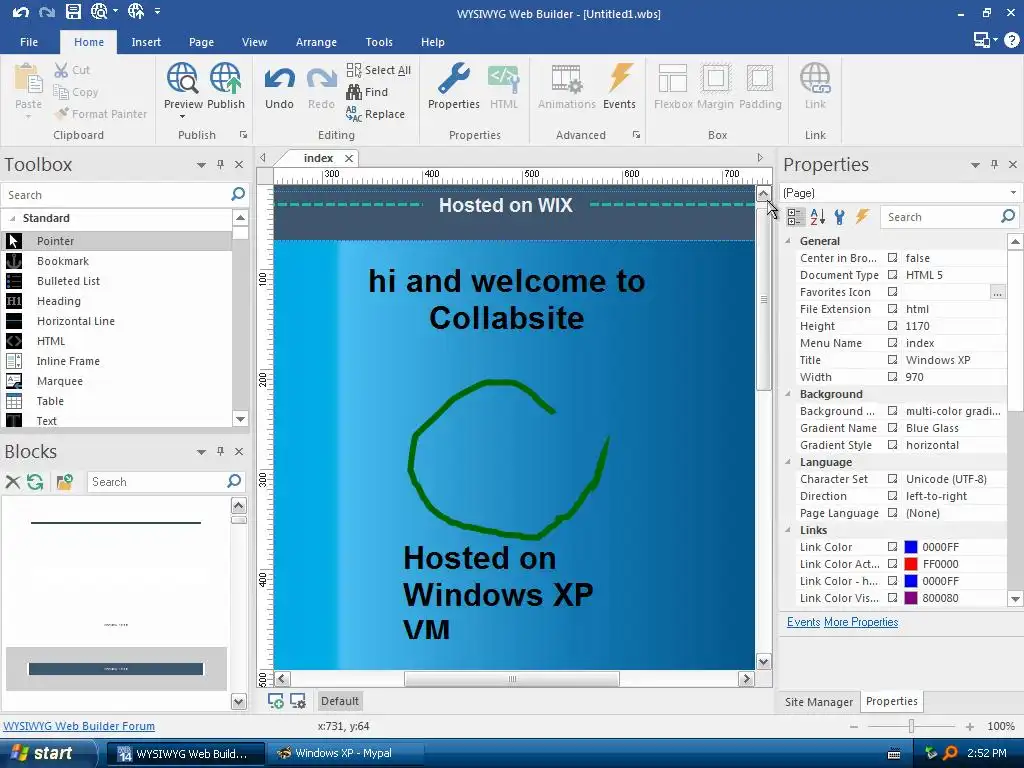This screenshot has width=1024, height=768.
Task: Switch to the Insert ribbon tab
Action: coord(146,42)
